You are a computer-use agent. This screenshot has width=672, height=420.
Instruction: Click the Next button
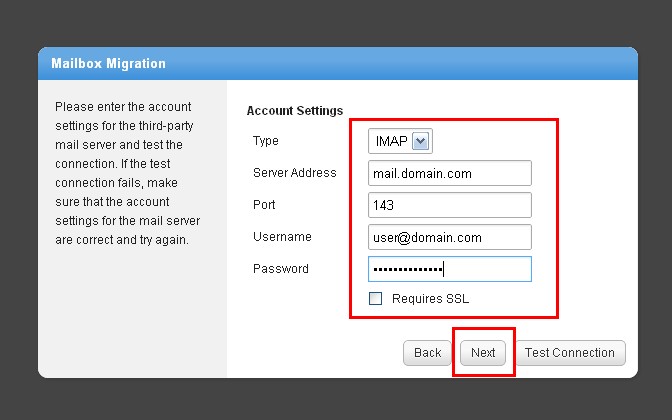click(483, 353)
